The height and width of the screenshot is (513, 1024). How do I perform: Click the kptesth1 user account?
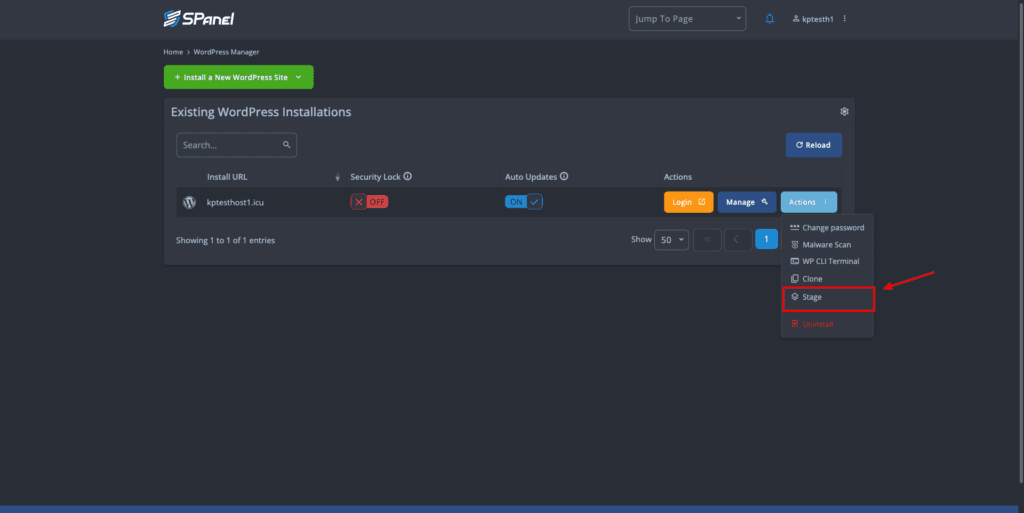[813, 19]
